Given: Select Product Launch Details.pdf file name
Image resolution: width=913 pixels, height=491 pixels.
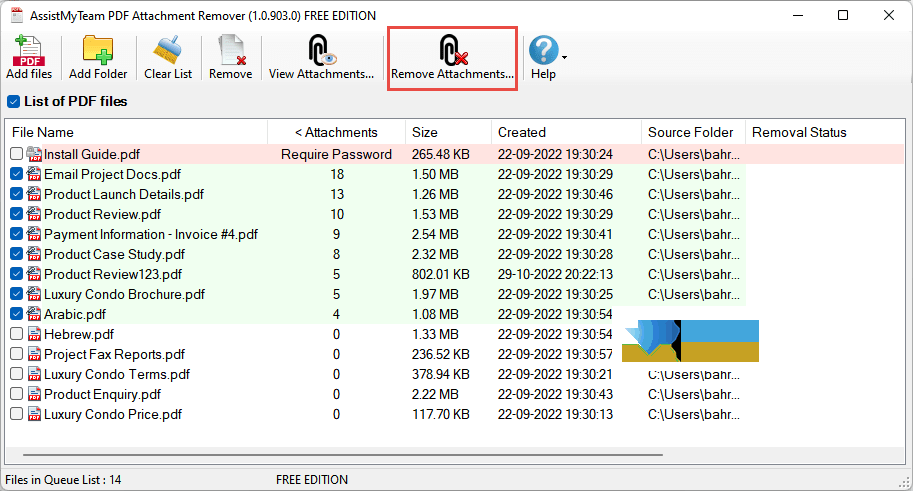Looking at the screenshot, I should click(x=124, y=194).
